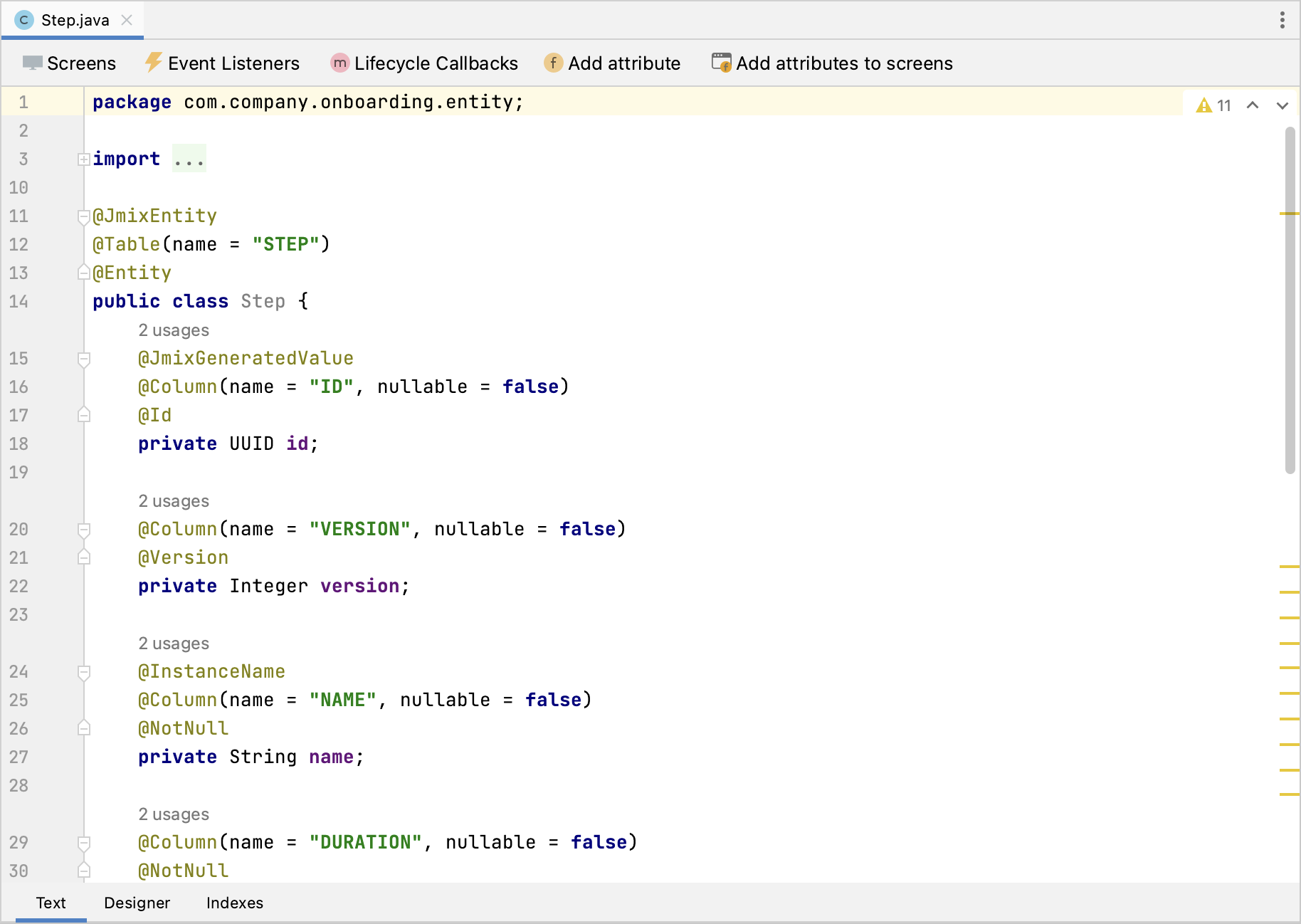Open Lifecycle Callbacks from the toolbar

click(x=423, y=63)
